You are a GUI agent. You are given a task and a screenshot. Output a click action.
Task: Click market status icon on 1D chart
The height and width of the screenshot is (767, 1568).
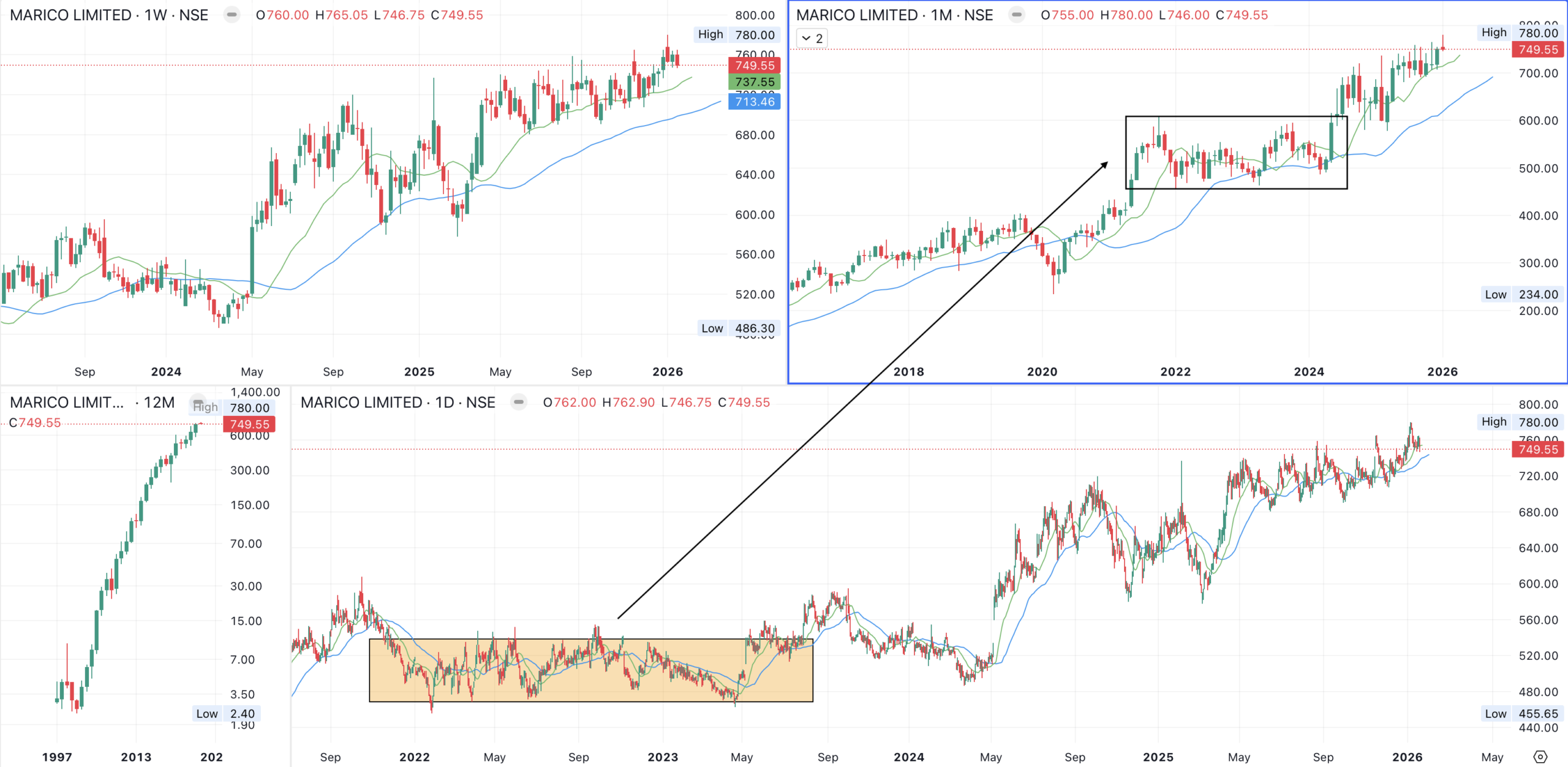tap(519, 402)
